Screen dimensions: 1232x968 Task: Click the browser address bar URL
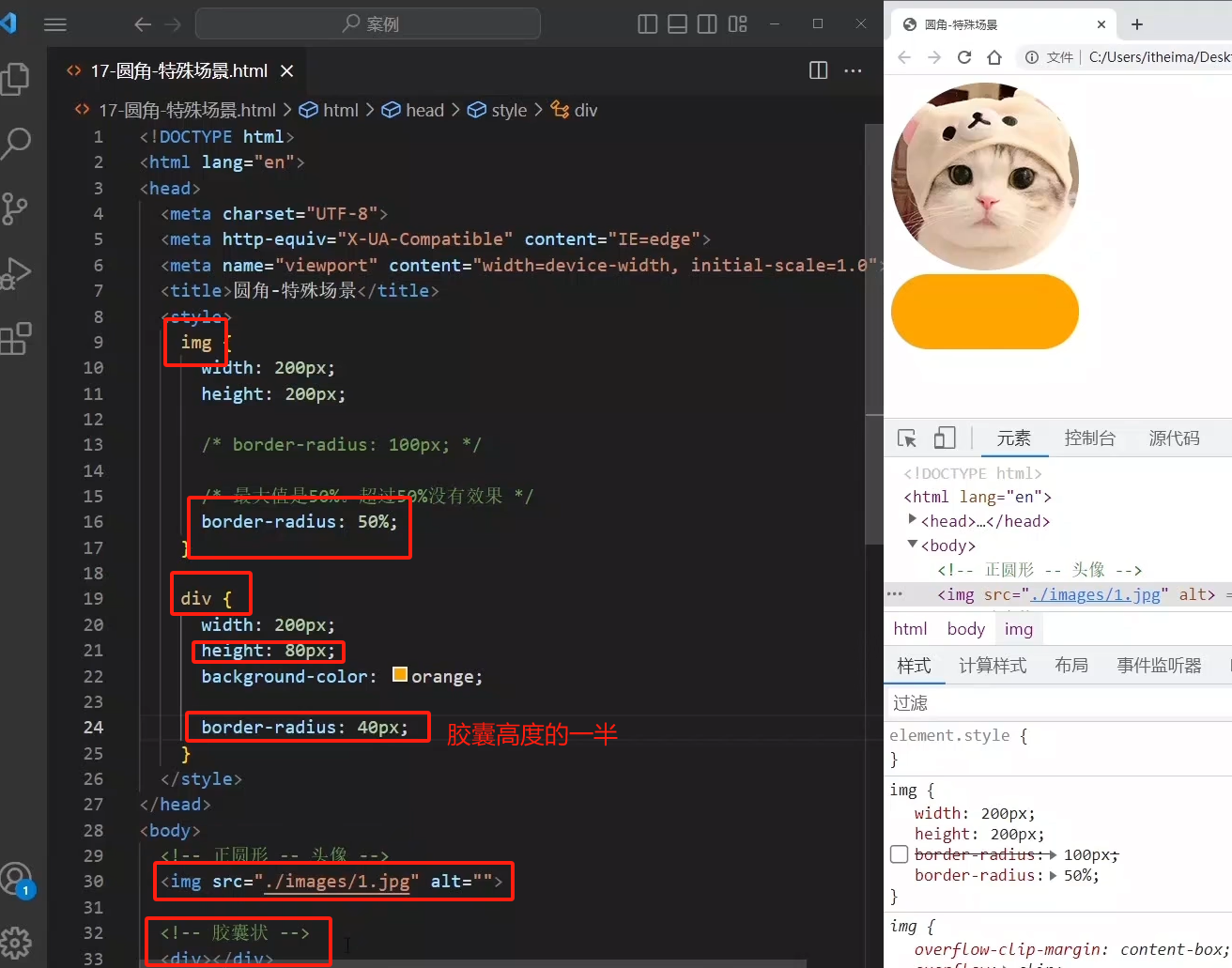(1160, 57)
